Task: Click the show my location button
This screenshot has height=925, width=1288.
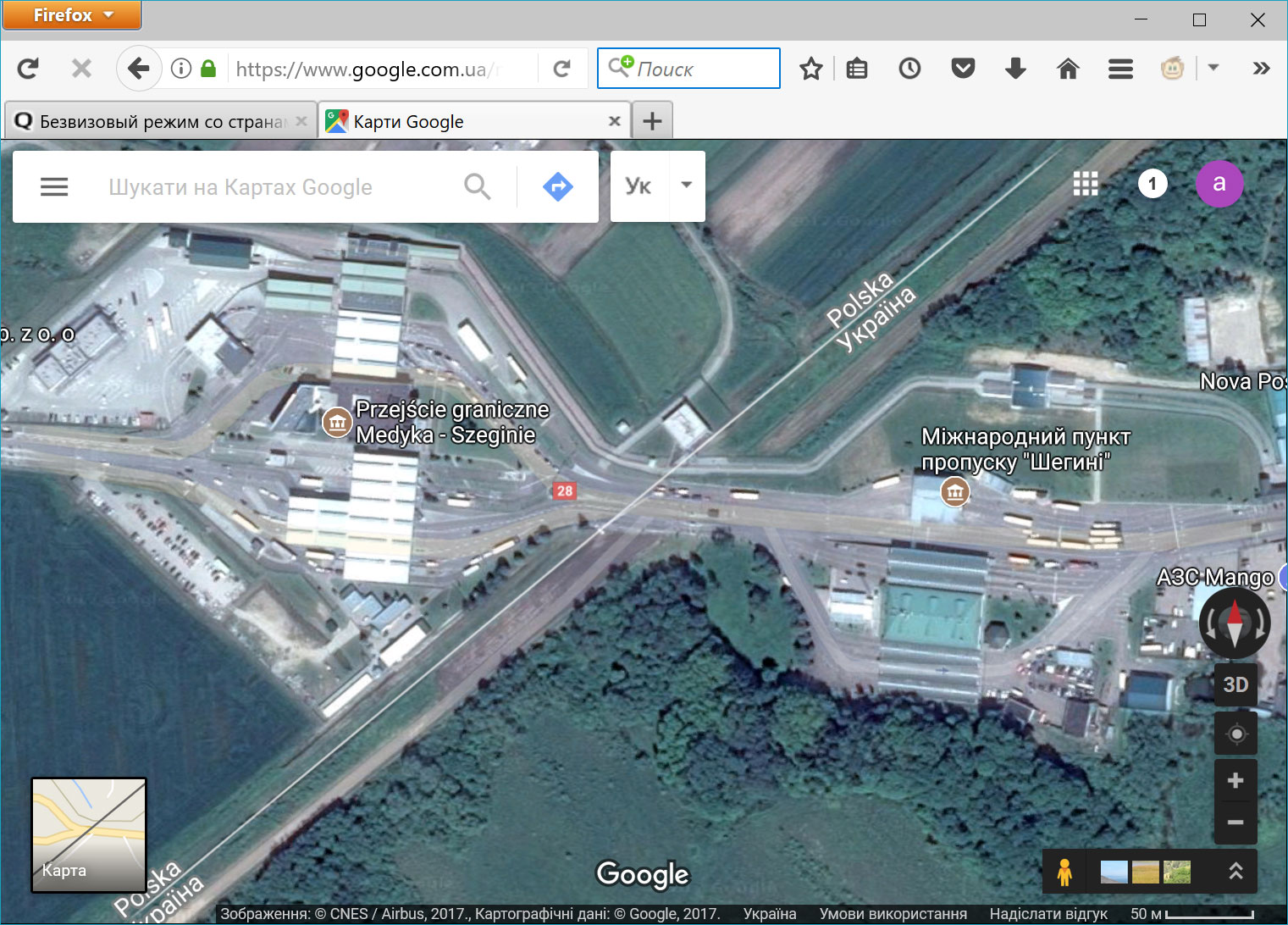Action: pos(1235,734)
